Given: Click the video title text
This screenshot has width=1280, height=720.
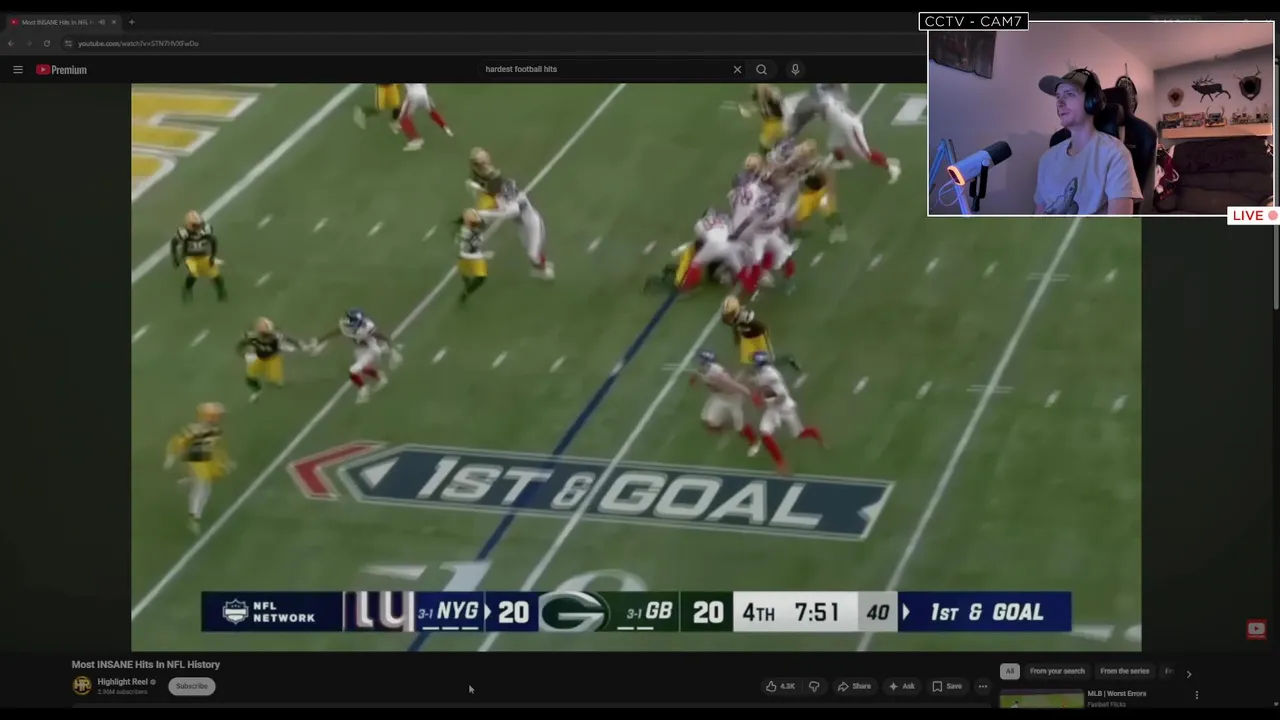Looking at the screenshot, I should tap(146, 664).
